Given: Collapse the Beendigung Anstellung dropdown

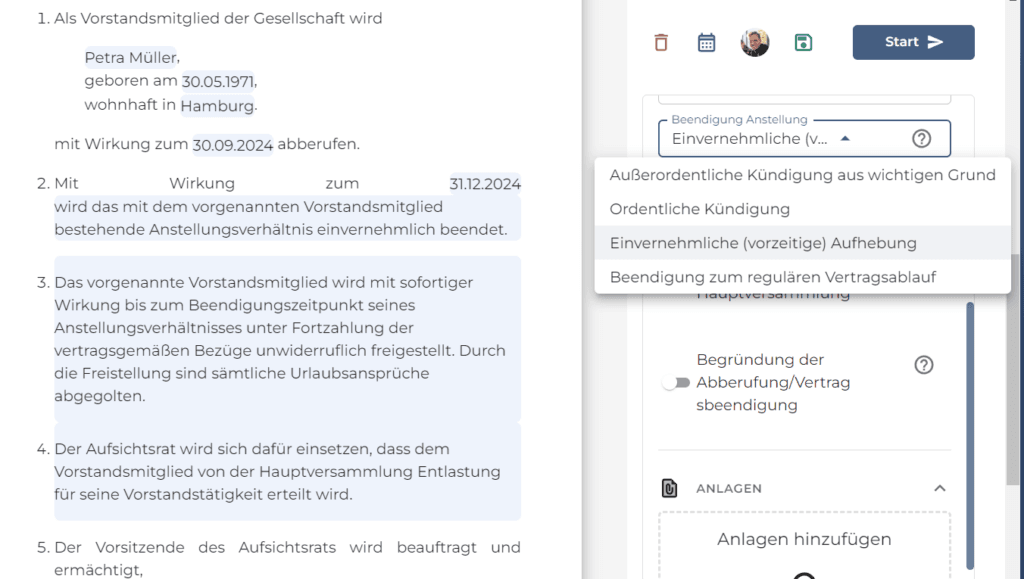Looking at the screenshot, I should coord(845,138).
